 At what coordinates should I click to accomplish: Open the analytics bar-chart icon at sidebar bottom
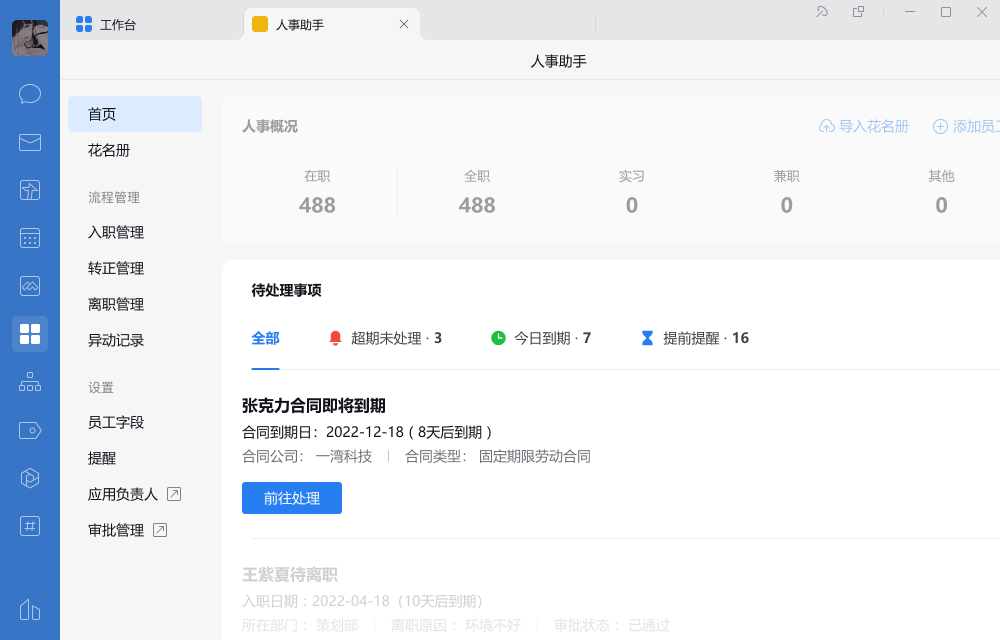coord(30,610)
